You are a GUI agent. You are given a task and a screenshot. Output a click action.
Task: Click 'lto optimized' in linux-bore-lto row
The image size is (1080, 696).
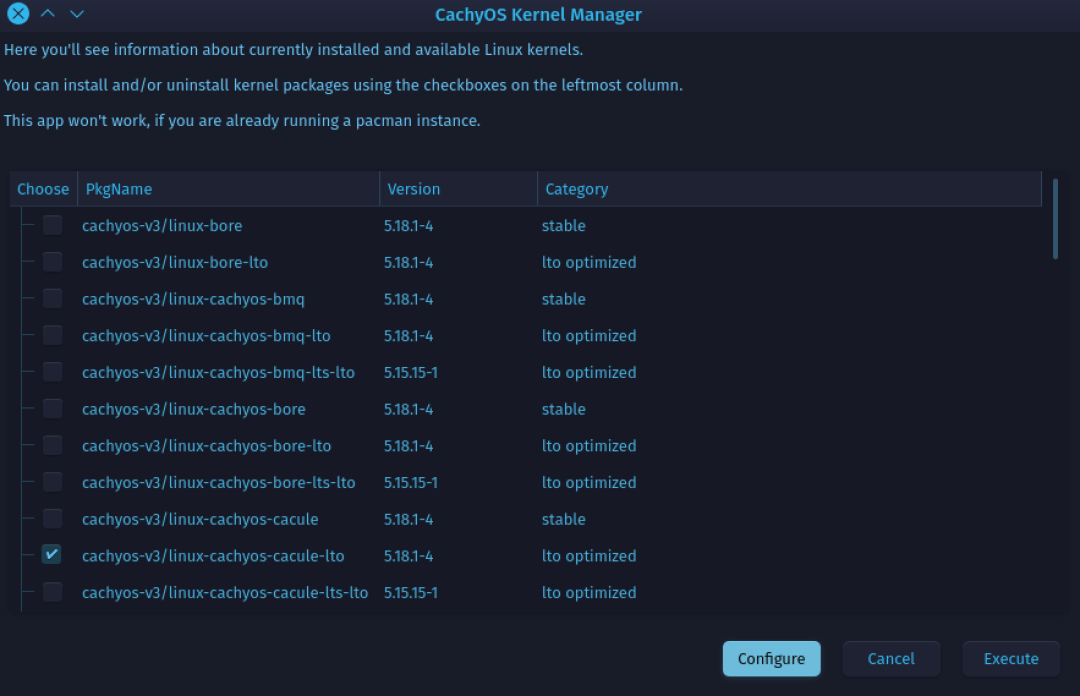click(x=589, y=262)
